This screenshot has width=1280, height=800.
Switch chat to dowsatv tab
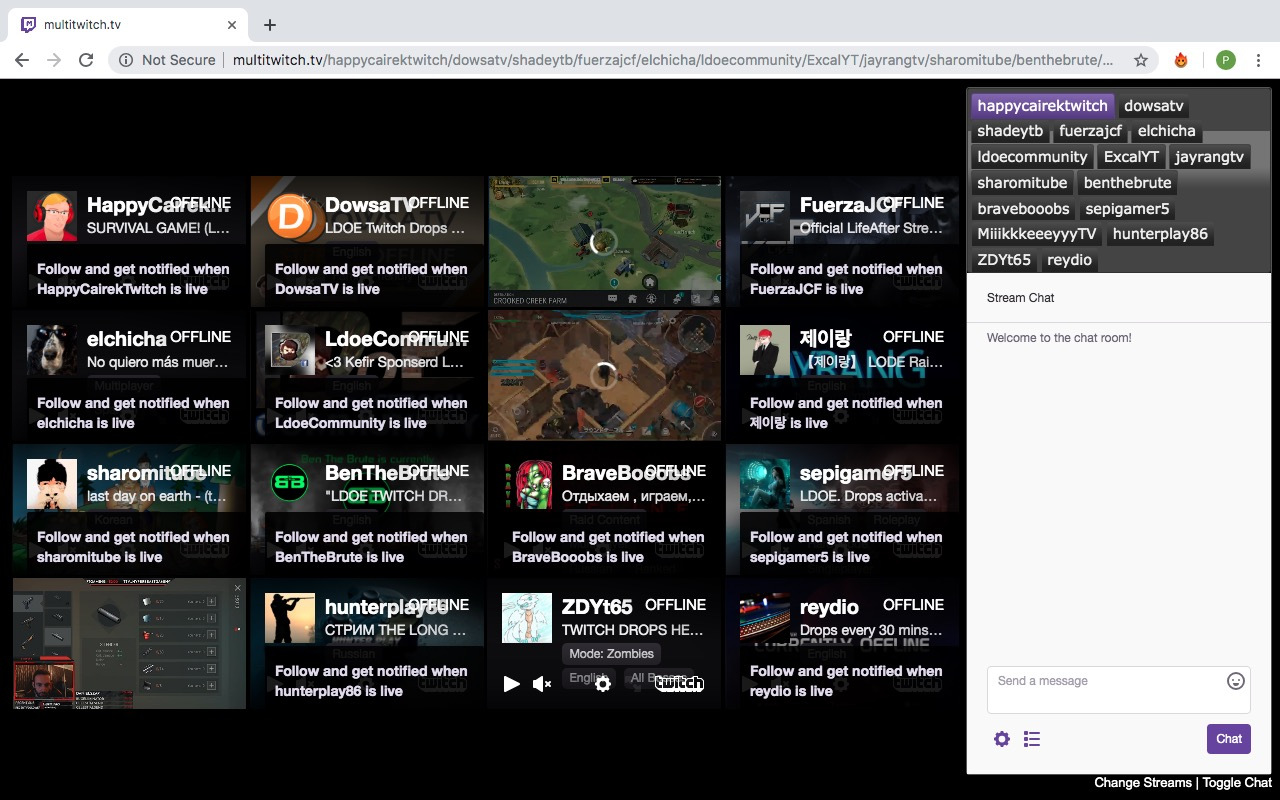click(1154, 105)
